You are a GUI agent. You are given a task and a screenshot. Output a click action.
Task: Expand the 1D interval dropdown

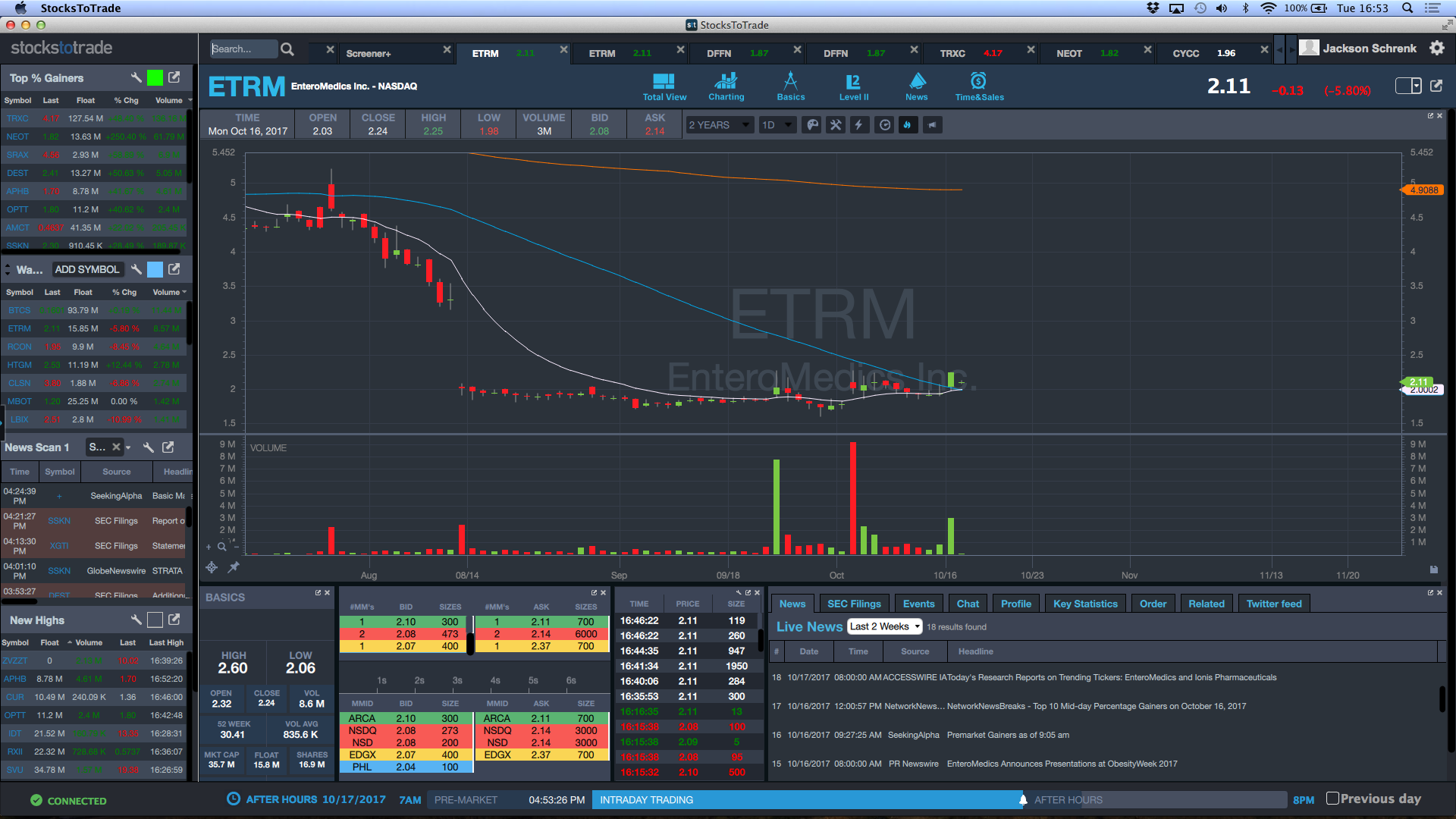coord(777,125)
